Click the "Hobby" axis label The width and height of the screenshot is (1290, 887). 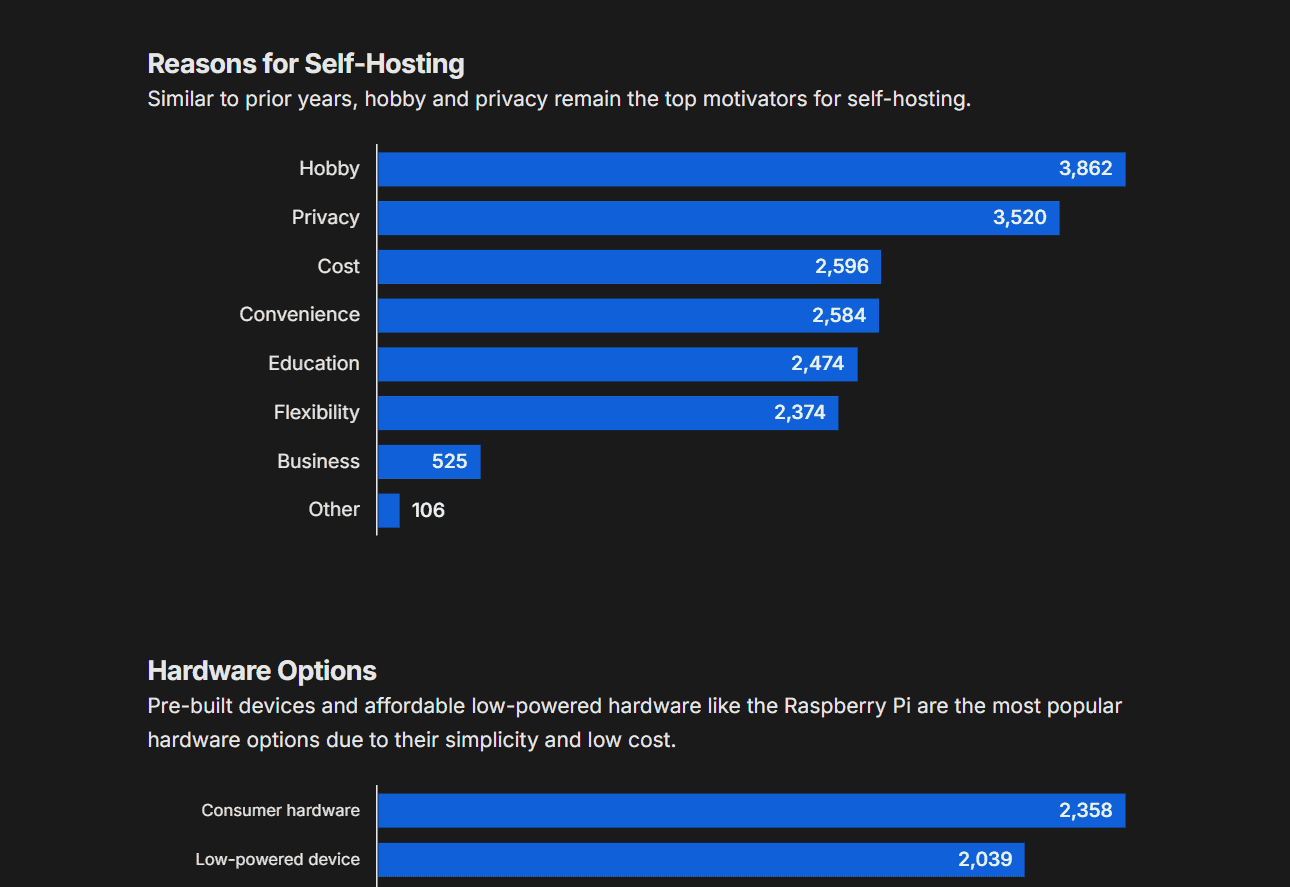point(329,169)
